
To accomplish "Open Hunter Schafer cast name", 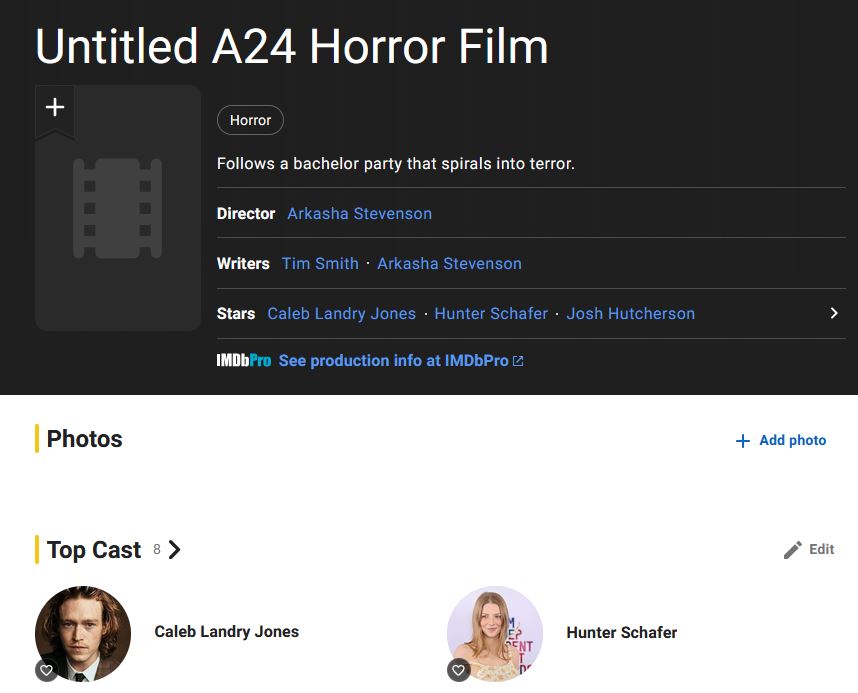I will [622, 632].
